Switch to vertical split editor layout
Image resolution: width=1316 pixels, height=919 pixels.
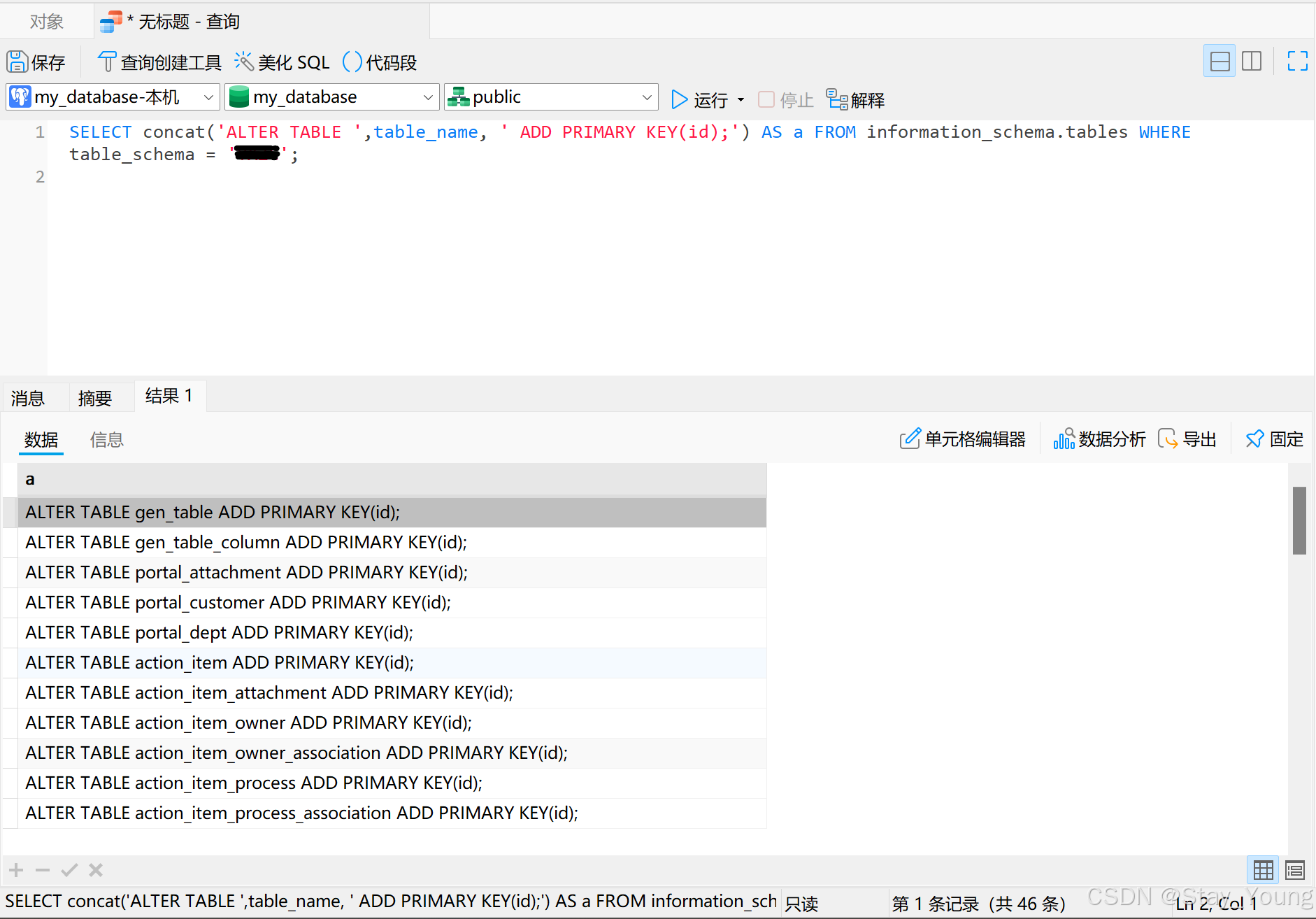coord(1252,61)
